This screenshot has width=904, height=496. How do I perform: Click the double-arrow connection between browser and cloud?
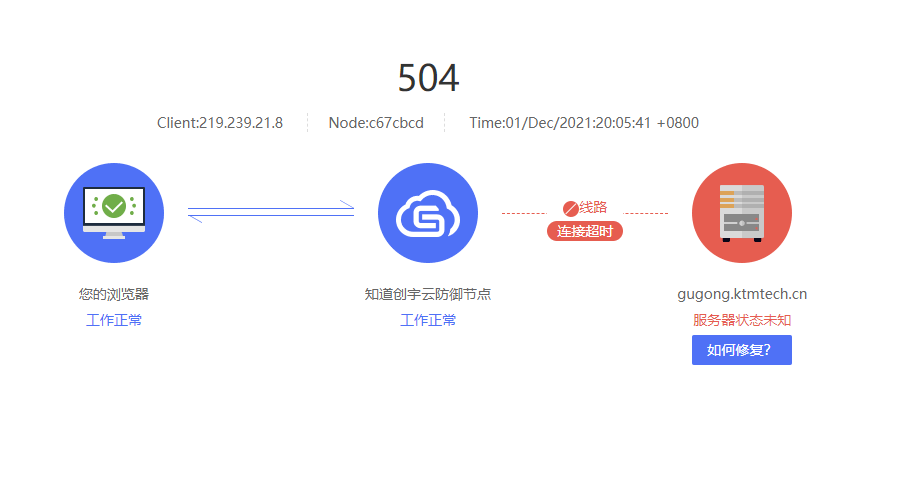point(271,212)
